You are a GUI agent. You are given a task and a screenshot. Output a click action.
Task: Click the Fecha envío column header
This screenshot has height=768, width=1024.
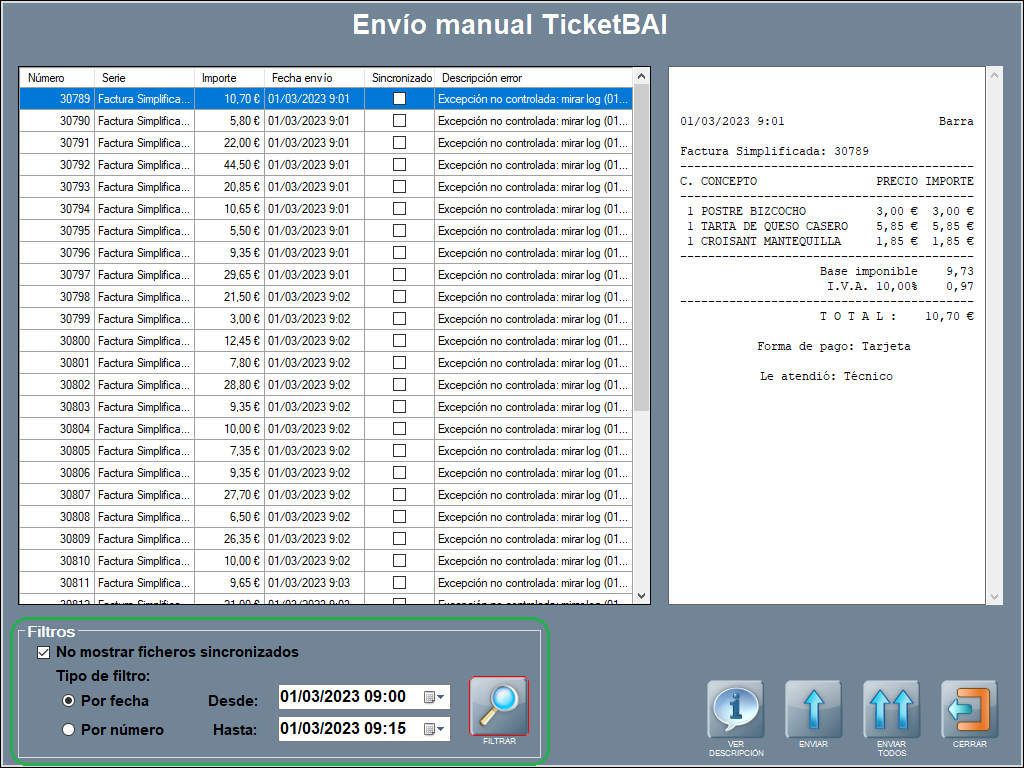point(314,78)
